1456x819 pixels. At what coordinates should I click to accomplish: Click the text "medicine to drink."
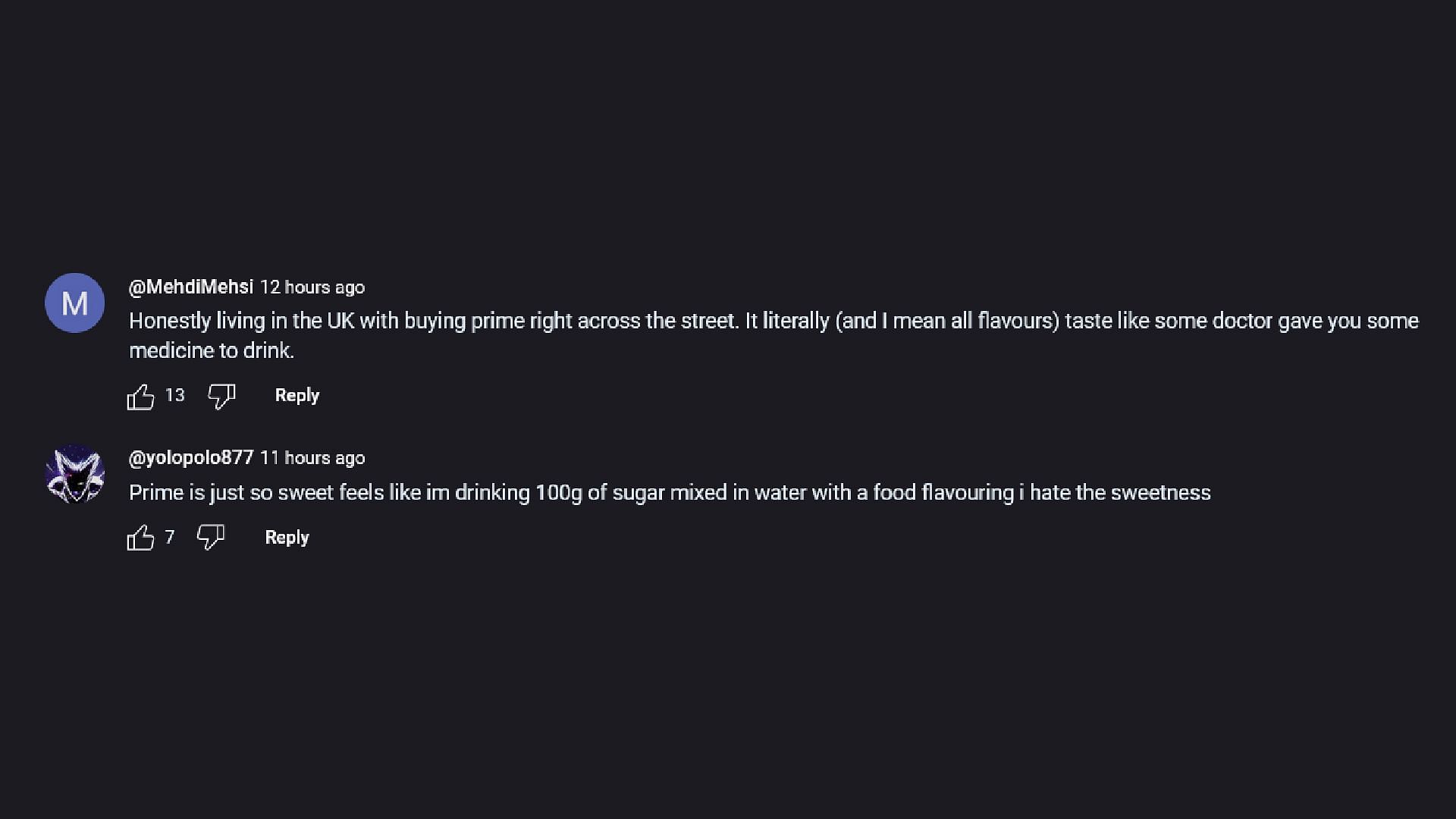click(x=212, y=350)
